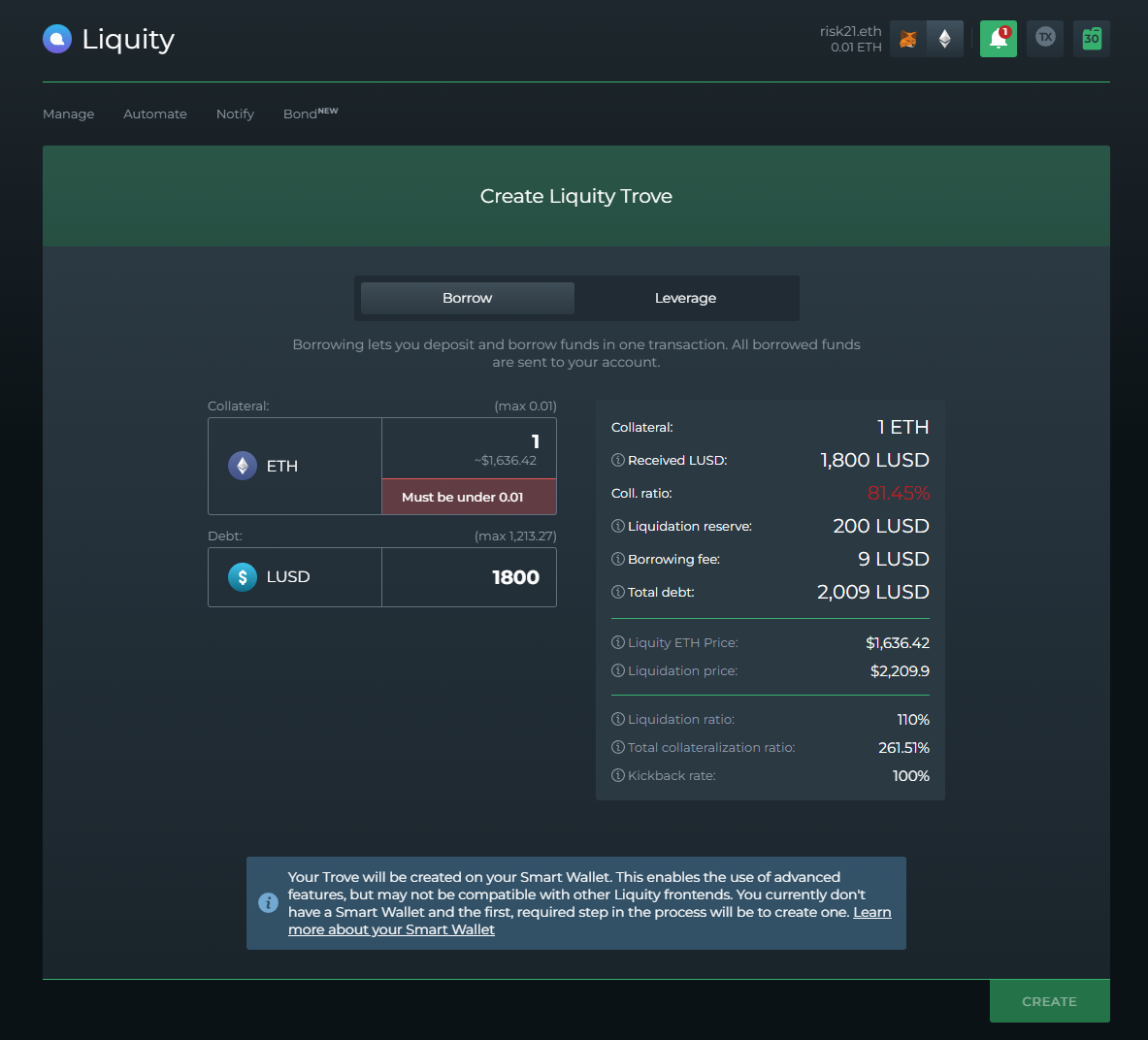The height and width of the screenshot is (1040, 1148).
Task: Click info icon next to Received LUSD
Action: click(x=618, y=460)
